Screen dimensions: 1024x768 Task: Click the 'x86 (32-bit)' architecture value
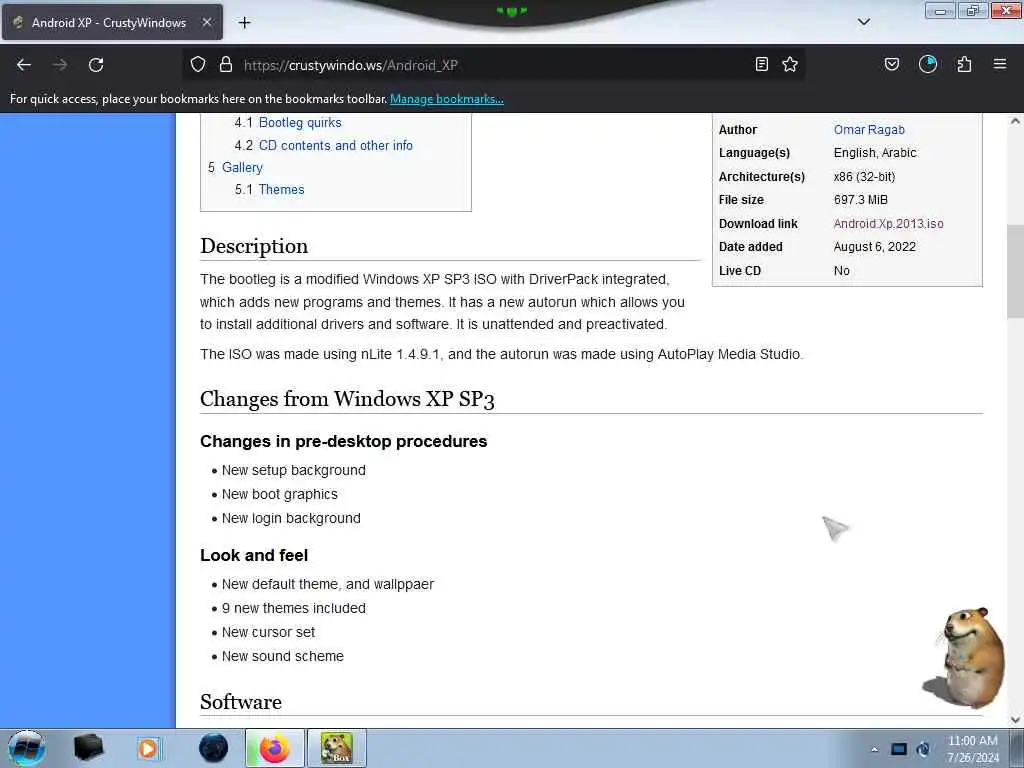(864, 176)
